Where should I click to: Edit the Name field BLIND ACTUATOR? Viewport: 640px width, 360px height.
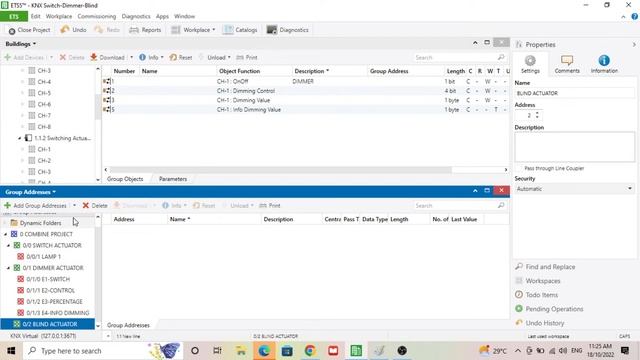coord(574,93)
